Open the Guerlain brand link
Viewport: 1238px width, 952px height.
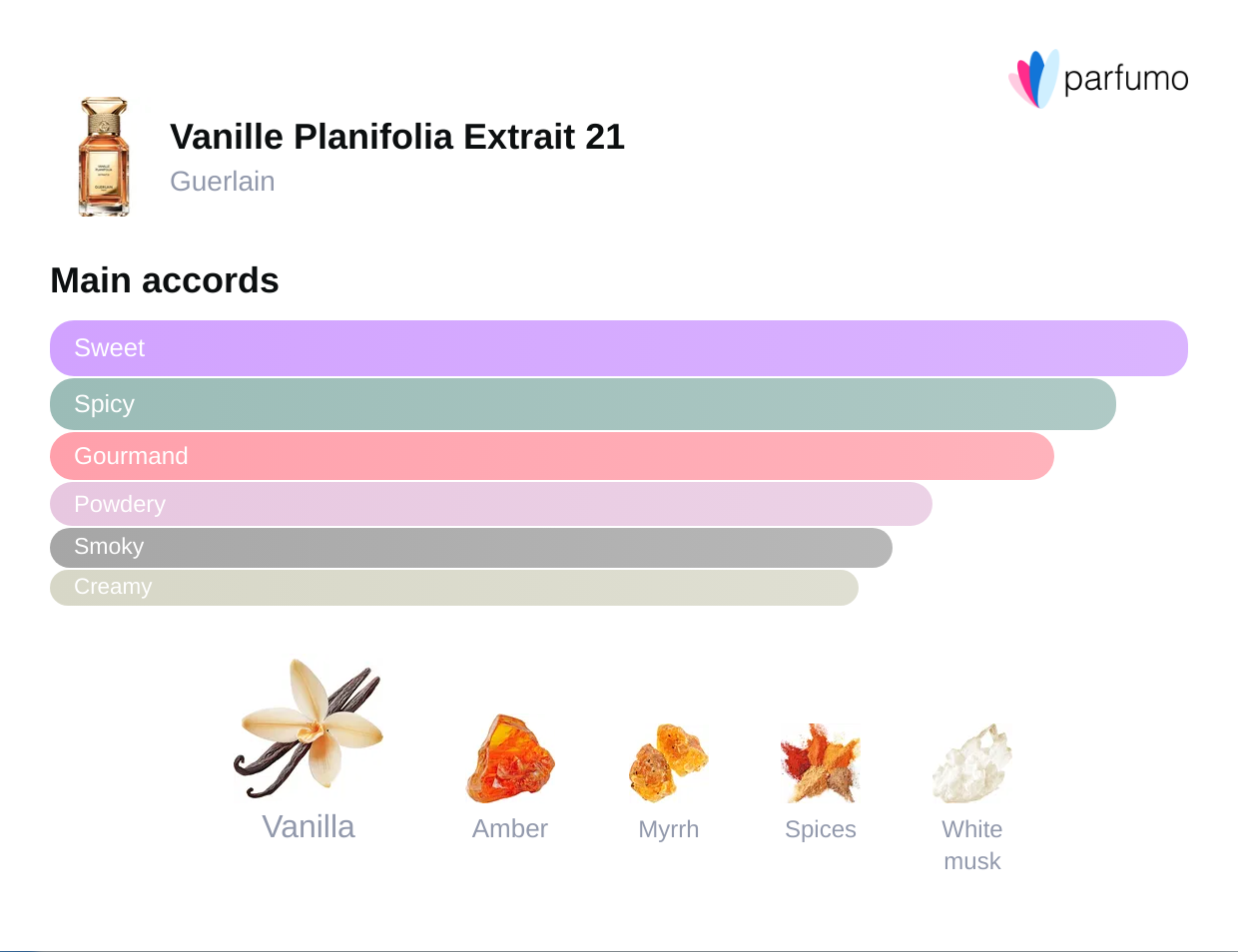click(x=223, y=182)
